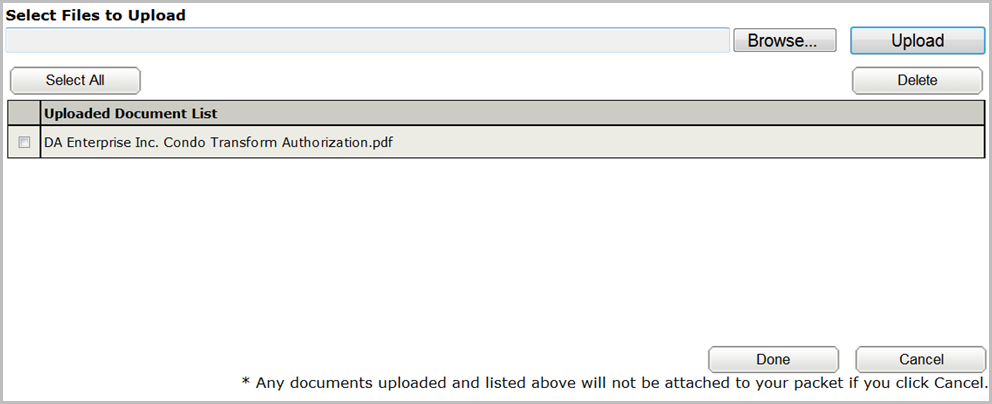This screenshot has height=404, width=992.
Task: Confirm attachments with the Done button
Action: click(x=773, y=359)
